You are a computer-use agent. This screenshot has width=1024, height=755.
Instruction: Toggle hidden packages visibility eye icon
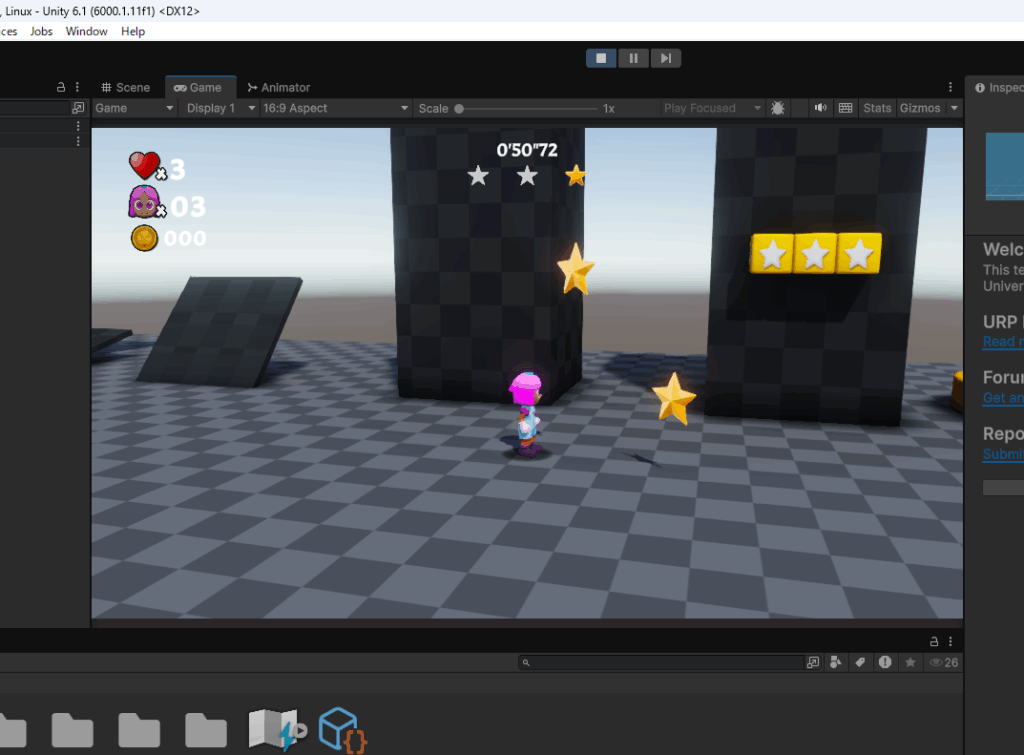tap(943, 662)
